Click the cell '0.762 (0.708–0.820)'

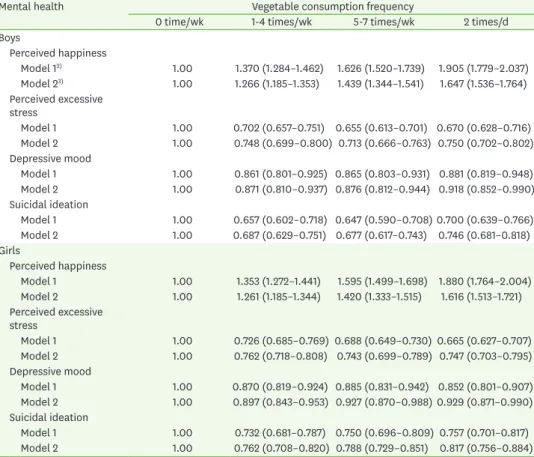282,448
